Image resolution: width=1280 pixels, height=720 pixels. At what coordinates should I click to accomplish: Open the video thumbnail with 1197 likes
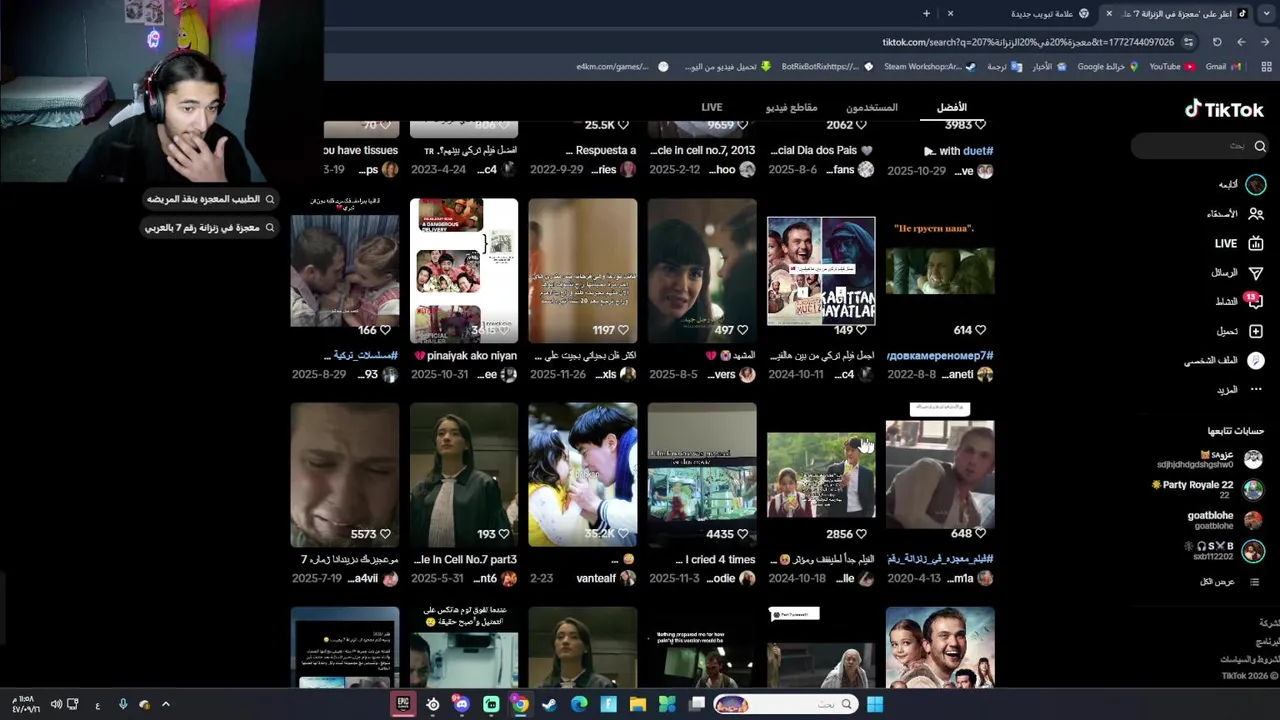(583, 270)
